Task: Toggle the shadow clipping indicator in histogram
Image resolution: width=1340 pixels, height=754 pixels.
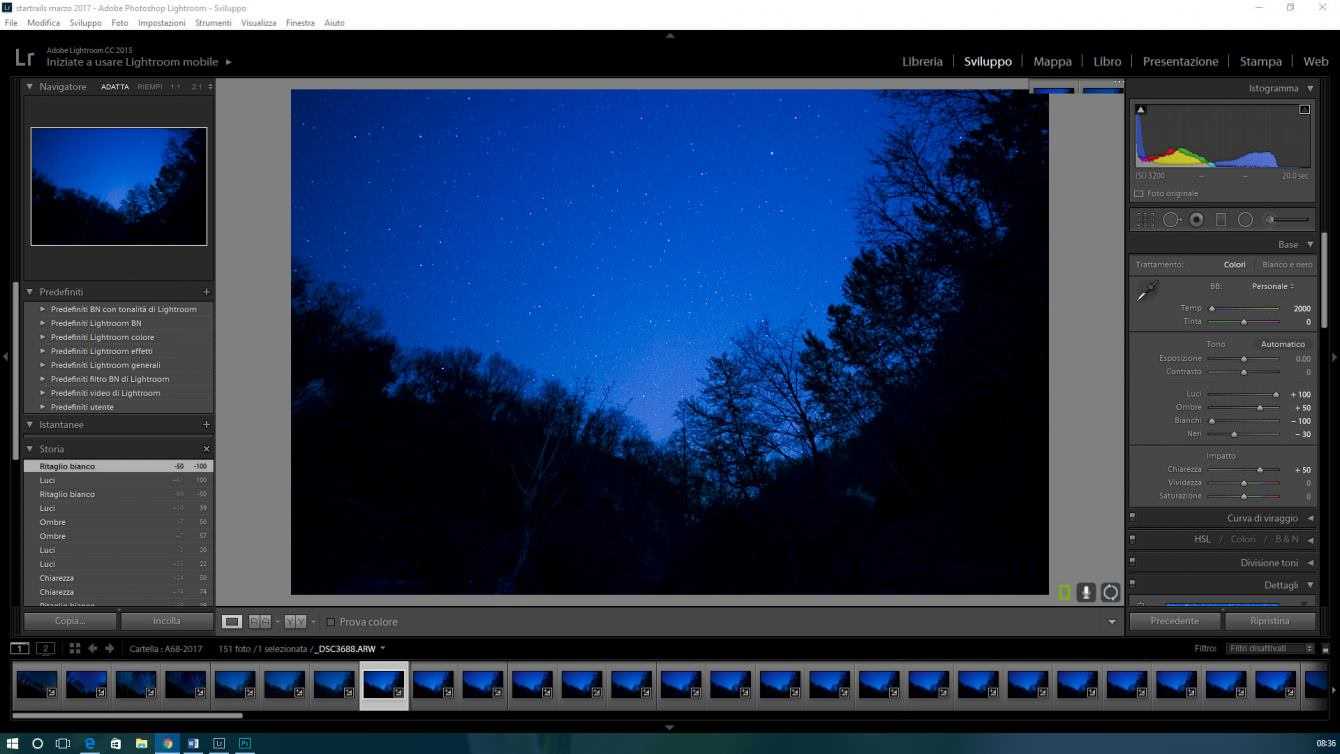Action: click(x=1141, y=110)
